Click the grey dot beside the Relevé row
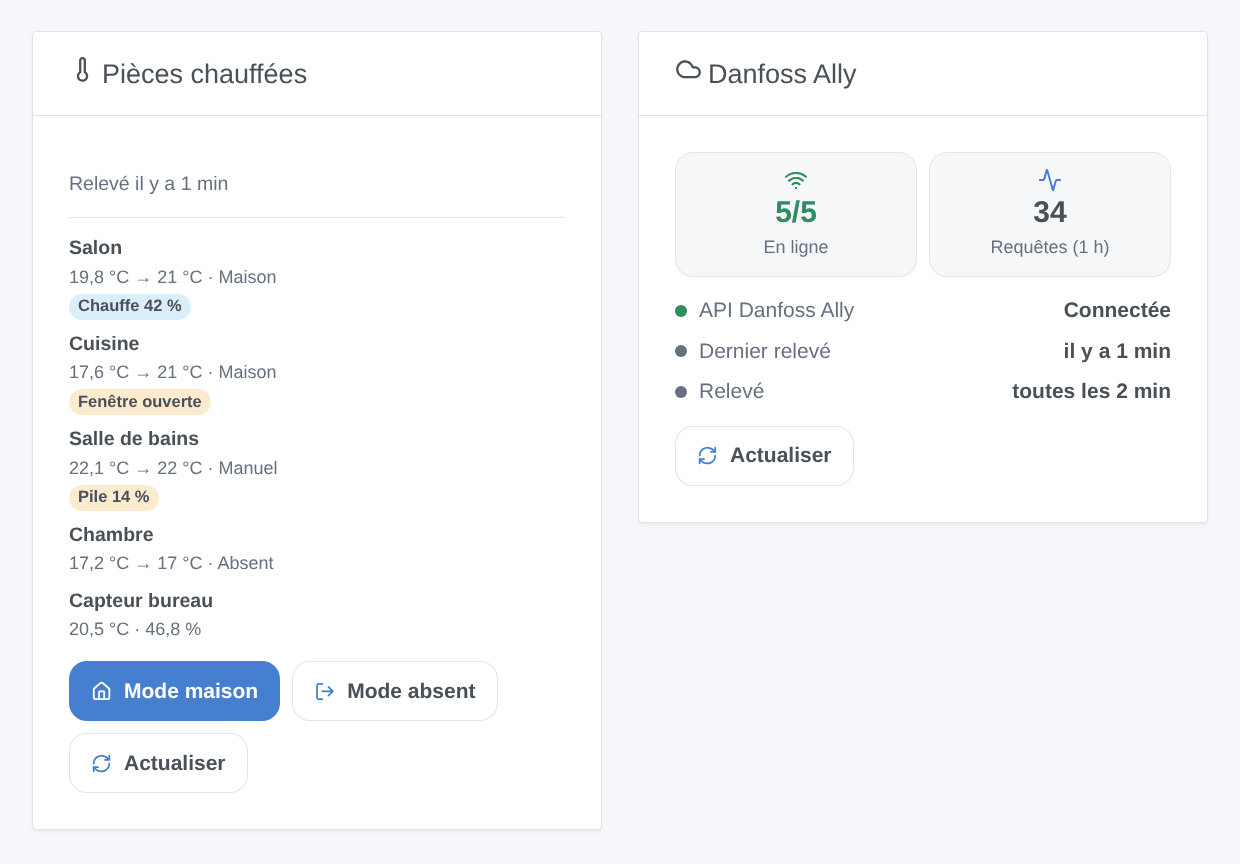1240x864 pixels. point(681,392)
